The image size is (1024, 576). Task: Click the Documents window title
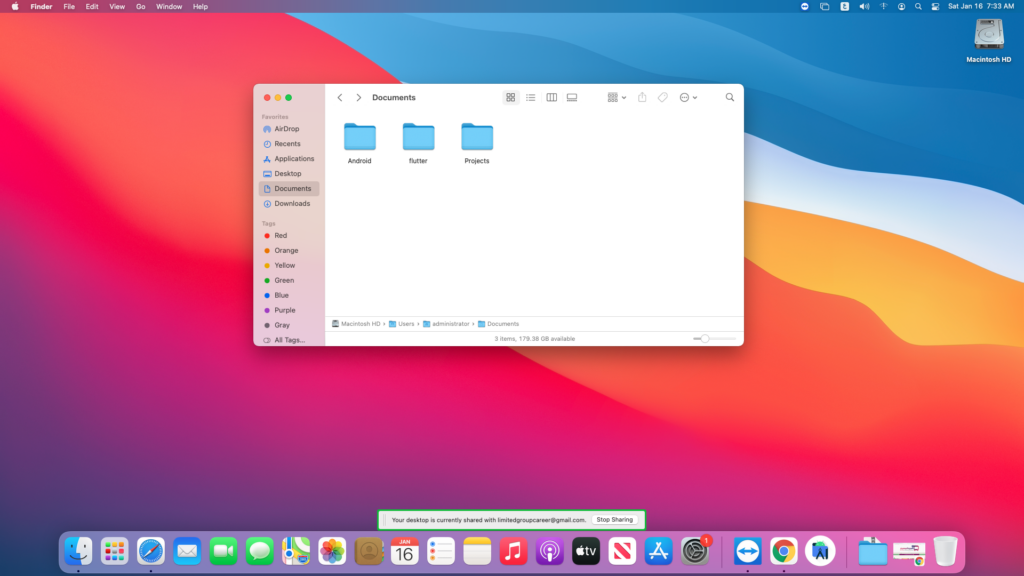394,97
